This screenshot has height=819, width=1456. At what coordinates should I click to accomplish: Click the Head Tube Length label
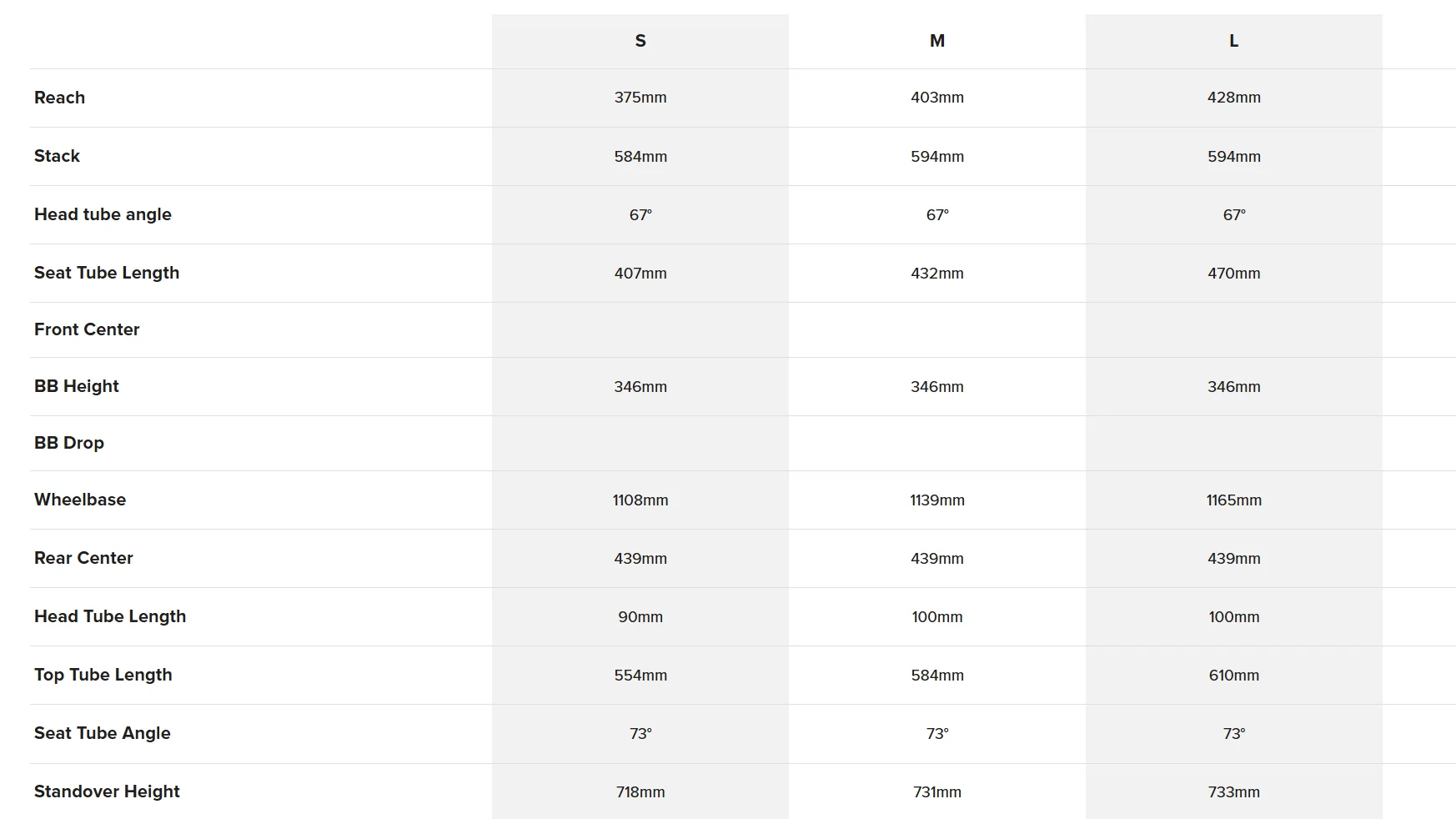[110, 616]
